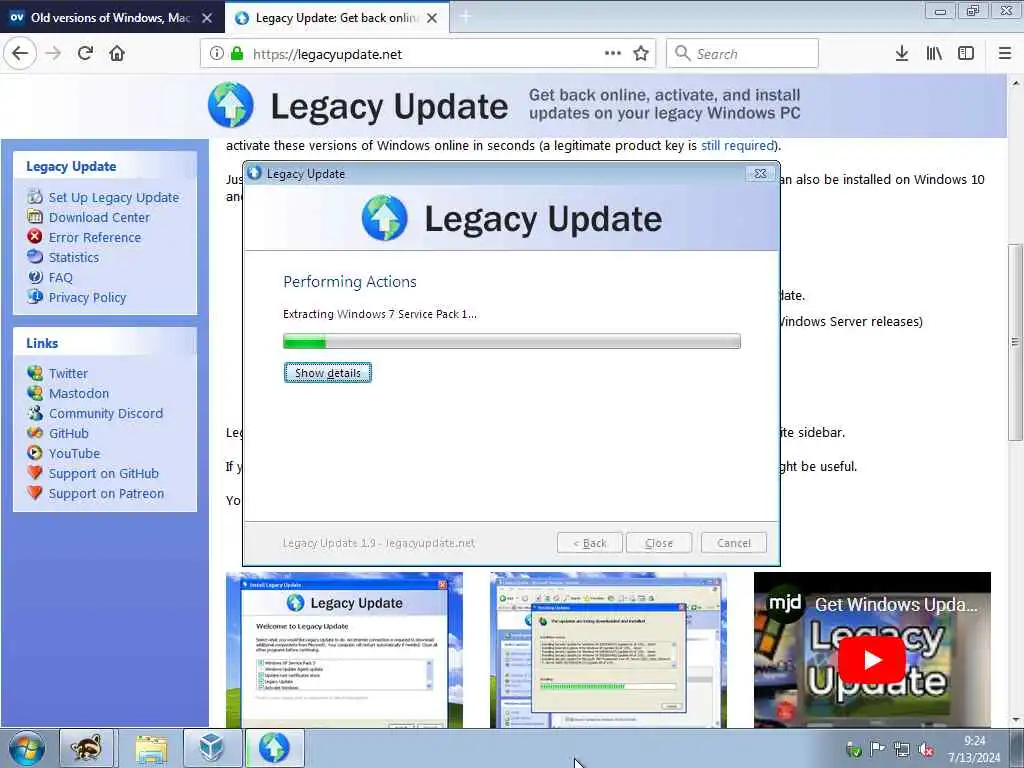Click the green padlock connection icon
This screenshot has width=1024, height=768.
pyautogui.click(x=237, y=54)
